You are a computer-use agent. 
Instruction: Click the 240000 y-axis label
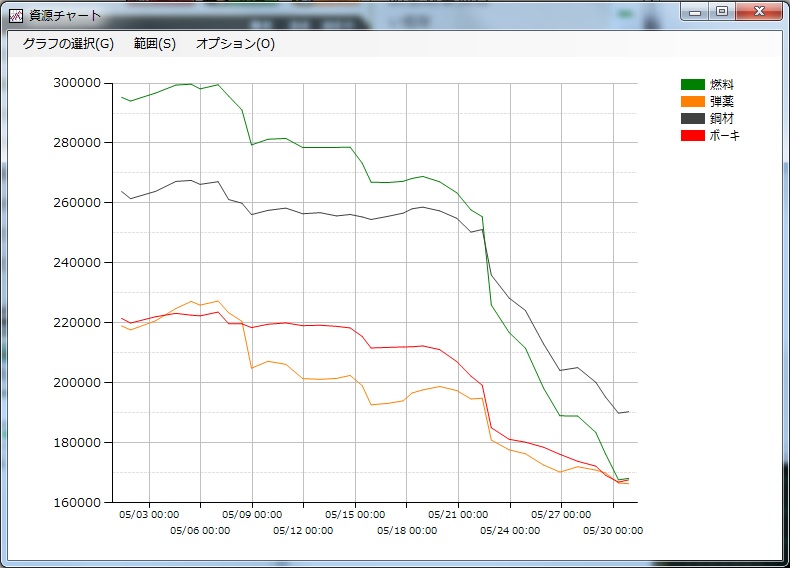click(x=77, y=263)
